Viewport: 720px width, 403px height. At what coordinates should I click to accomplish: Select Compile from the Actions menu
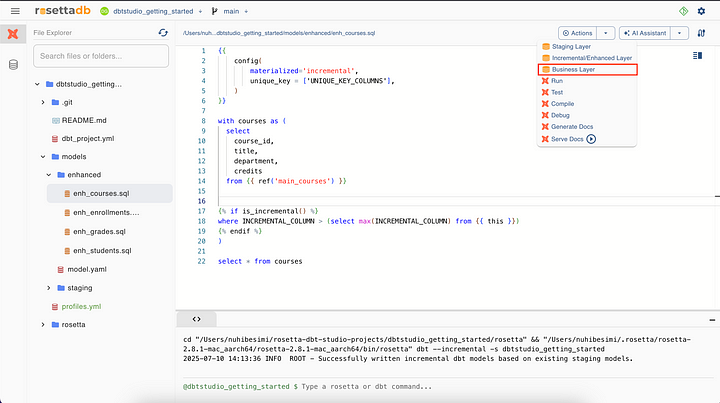coord(587,104)
